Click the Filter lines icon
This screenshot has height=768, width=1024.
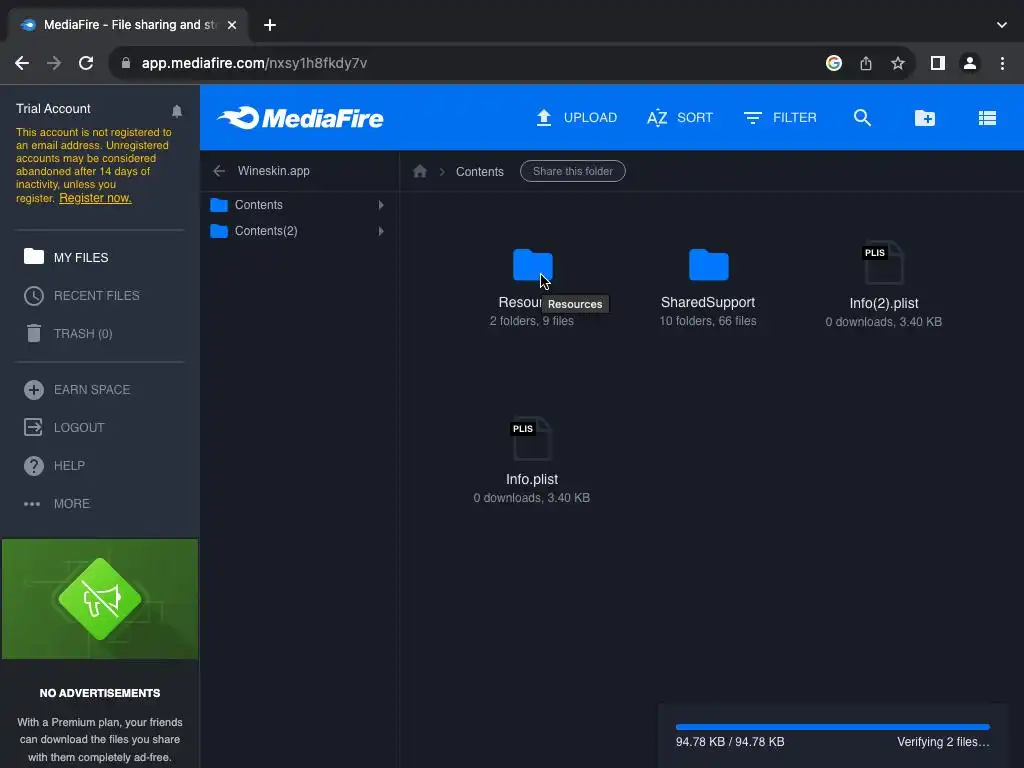[752, 118]
